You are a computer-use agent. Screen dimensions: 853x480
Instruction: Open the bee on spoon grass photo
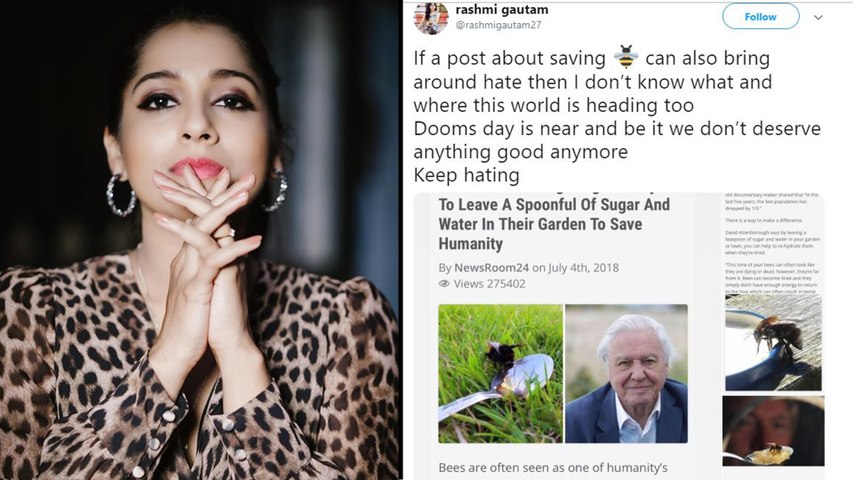[500, 373]
